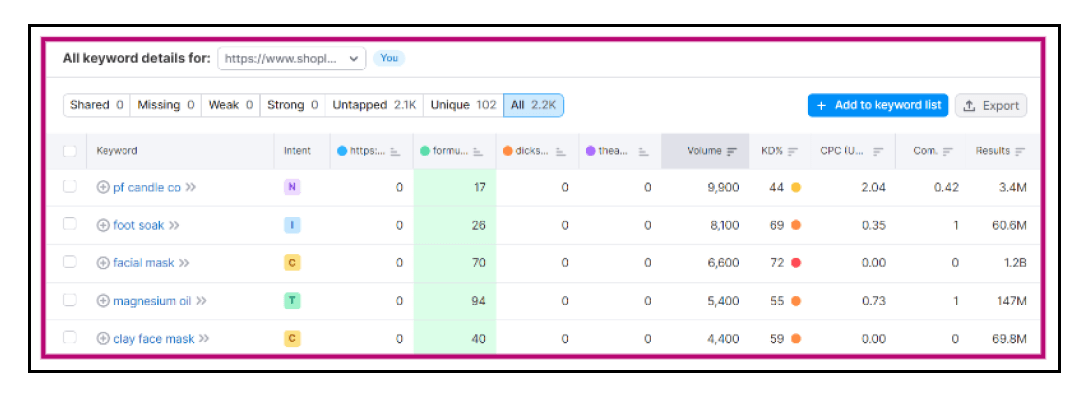Open the magnesium oil keyword link
Image resolution: width=1088 pixels, height=396 pixels.
tap(152, 301)
